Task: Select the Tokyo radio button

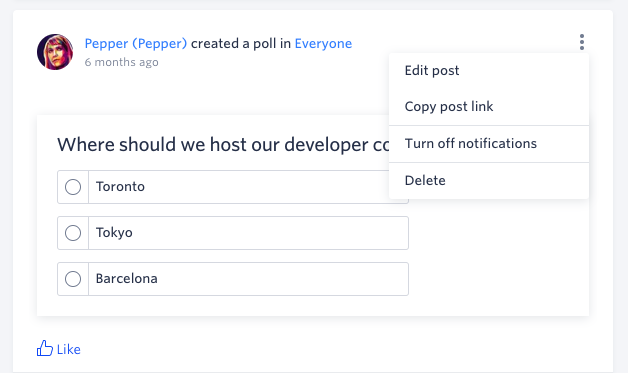Action: [x=73, y=233]
